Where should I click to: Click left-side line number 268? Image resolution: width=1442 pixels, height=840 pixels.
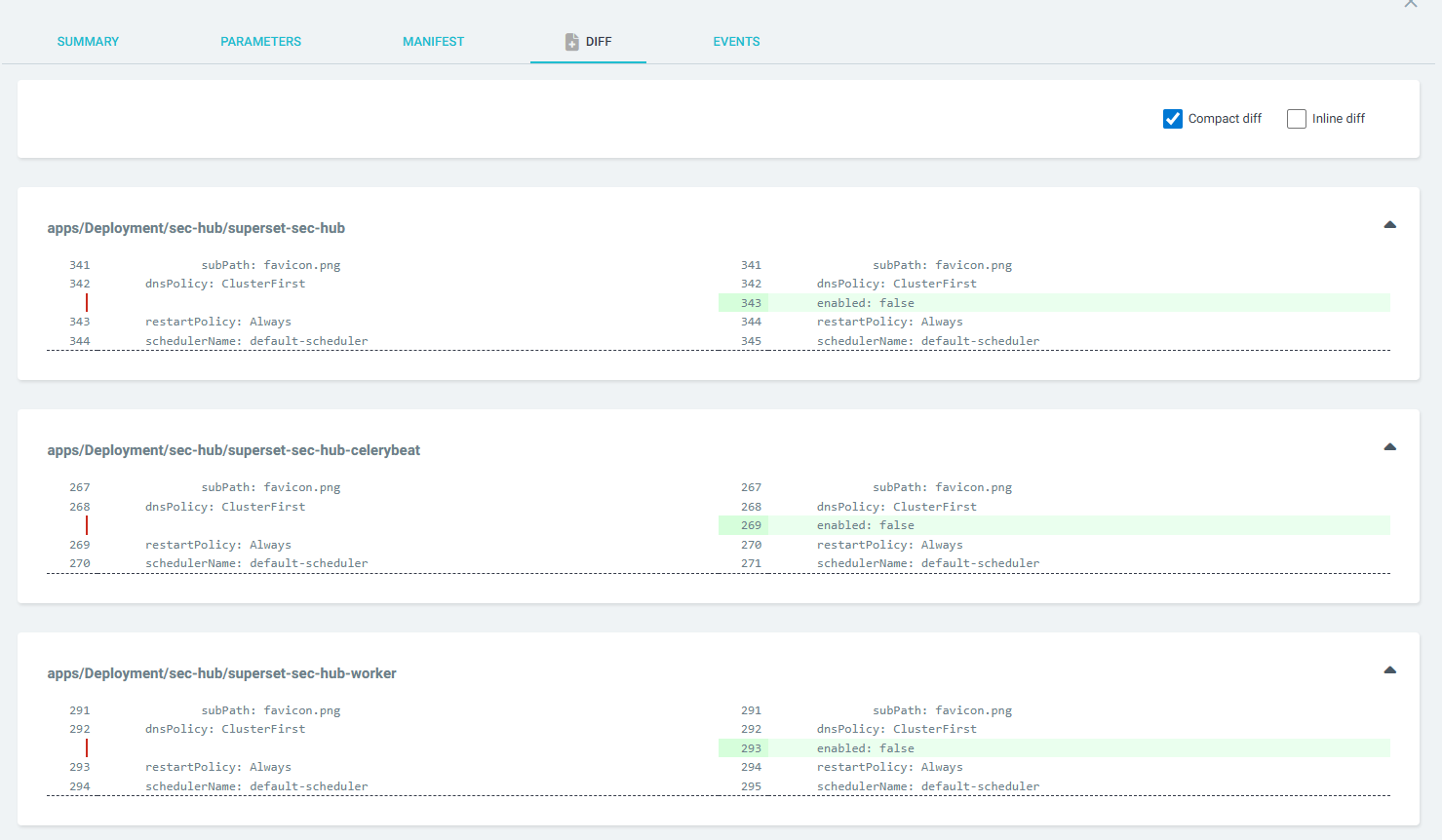(x=80, y=507)
